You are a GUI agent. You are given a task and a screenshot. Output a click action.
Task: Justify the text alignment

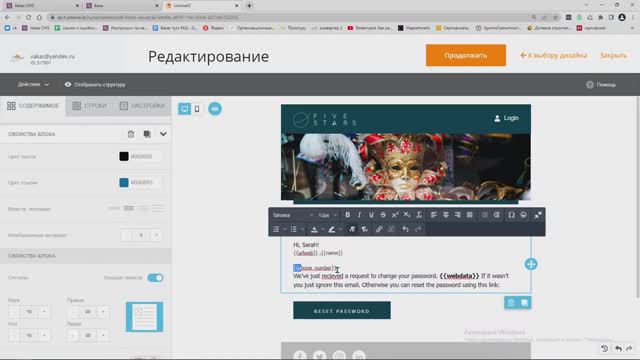(x=469, y=215)
